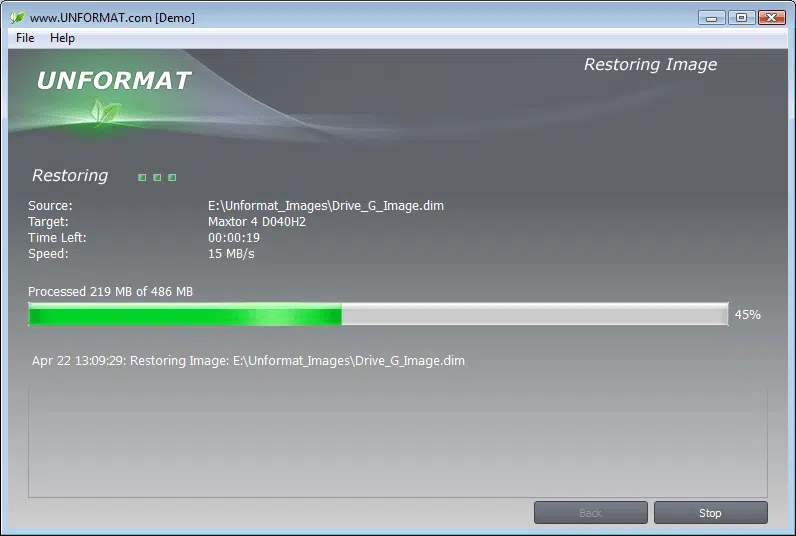Click the empty log output panel
This screenshot has width=796, height=536.
click(397, 441)
